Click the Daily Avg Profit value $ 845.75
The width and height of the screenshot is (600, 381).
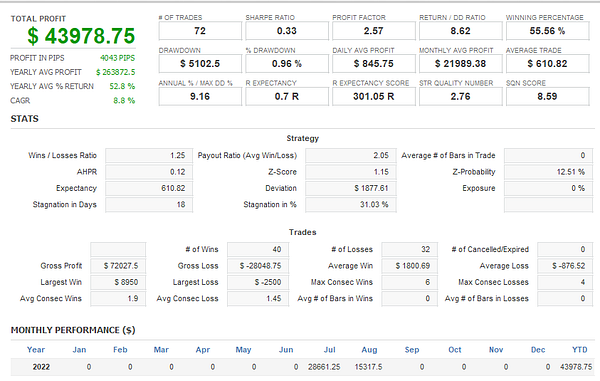point(374,64)
